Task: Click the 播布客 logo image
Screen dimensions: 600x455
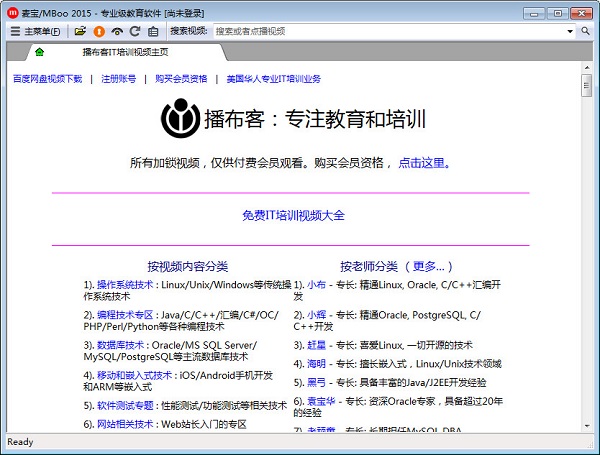Action: tap(180, 120)
